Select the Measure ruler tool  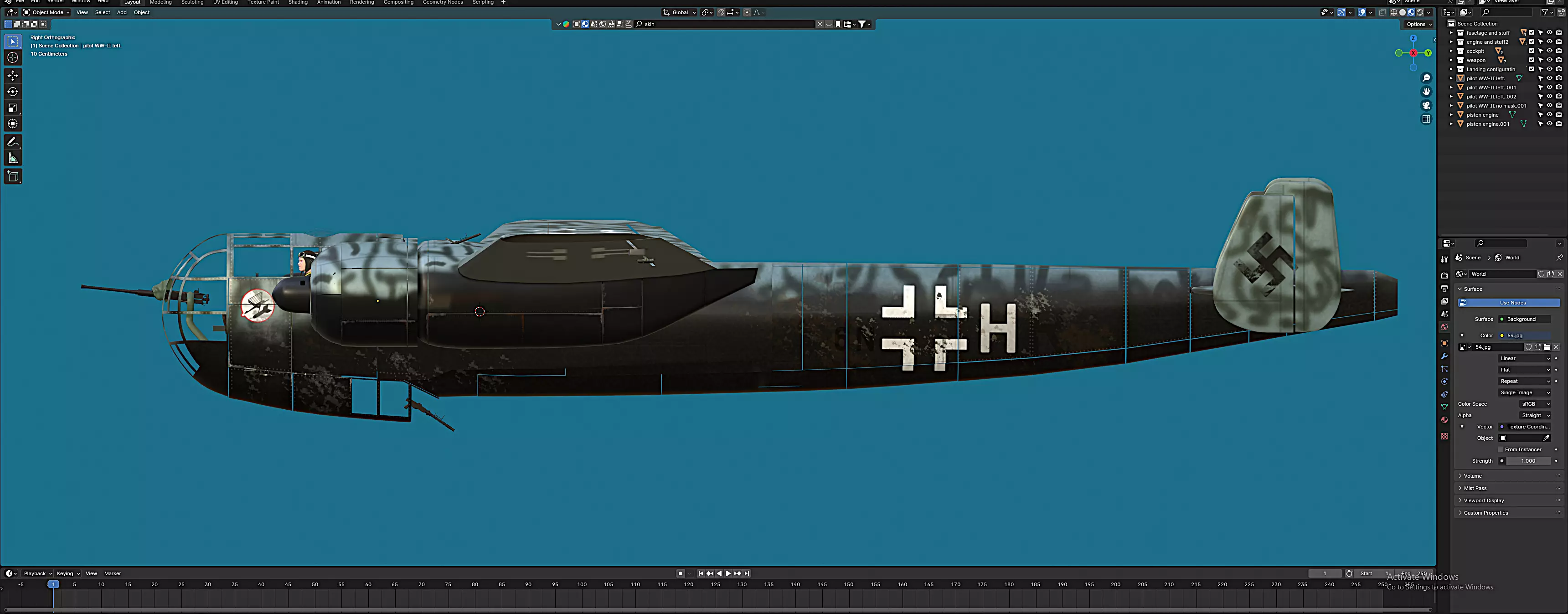pyautogui.click(x=13, y=158)
